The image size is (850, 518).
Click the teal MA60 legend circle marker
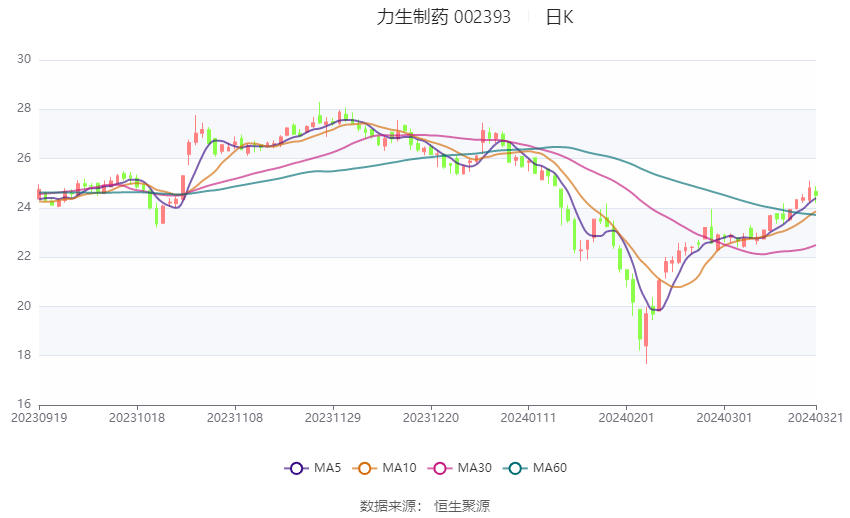(x=515, y=468)
